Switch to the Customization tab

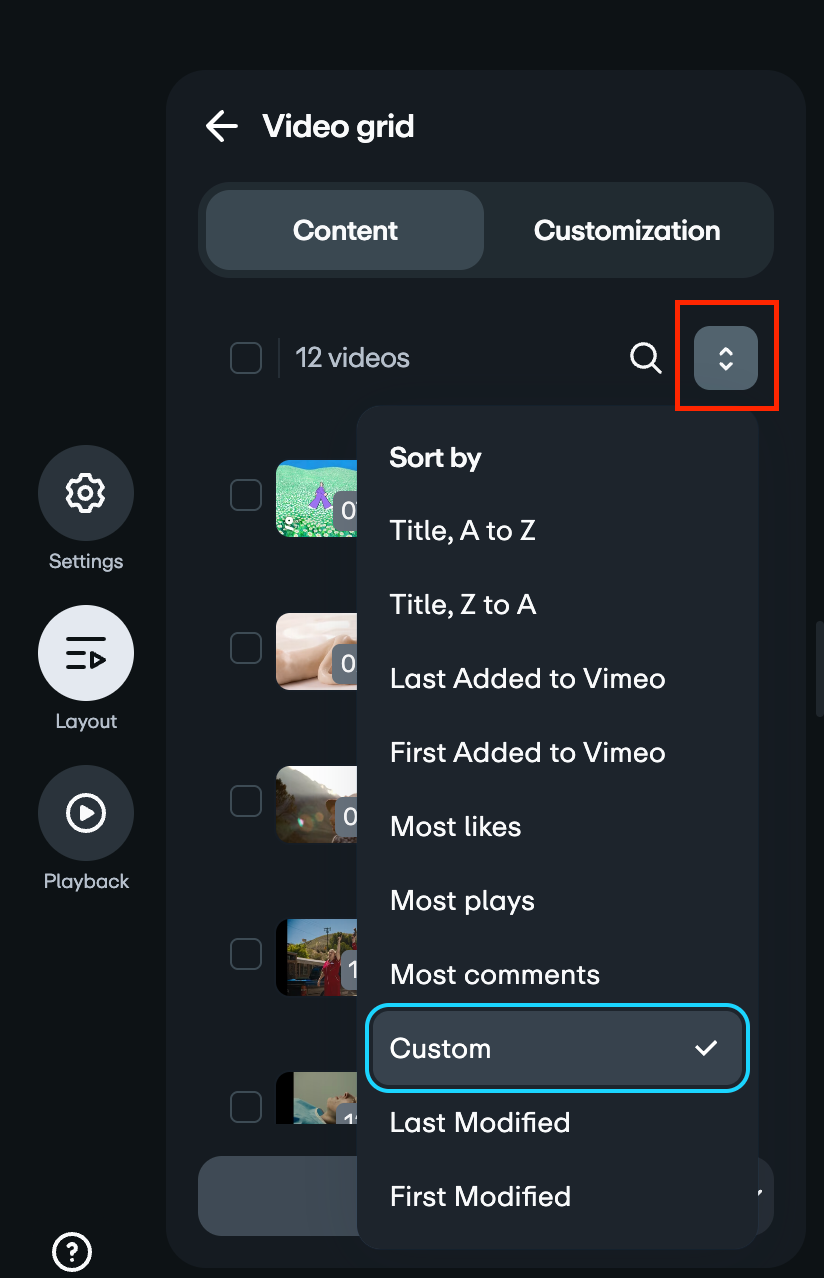click(627, 230)
